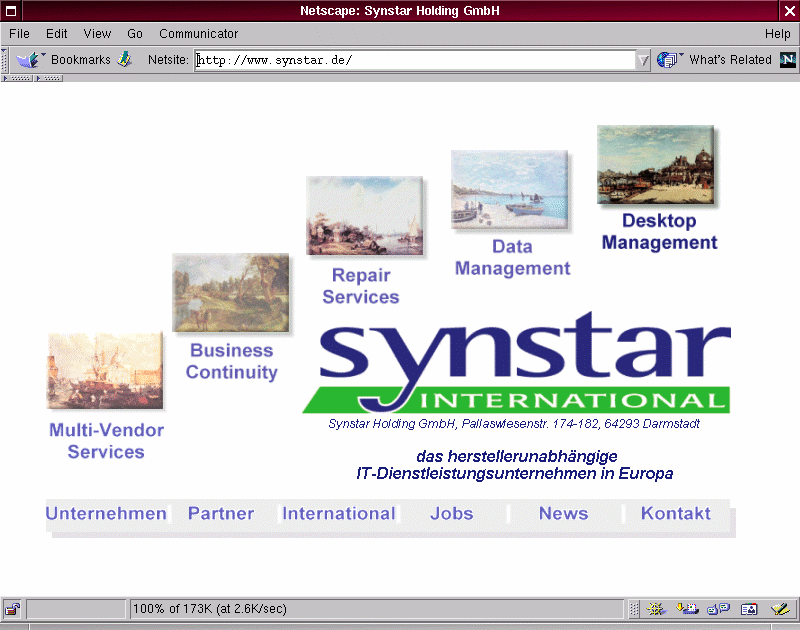Open the News navigation link
This screenshot has height=630, width=800.
point(564,513)
